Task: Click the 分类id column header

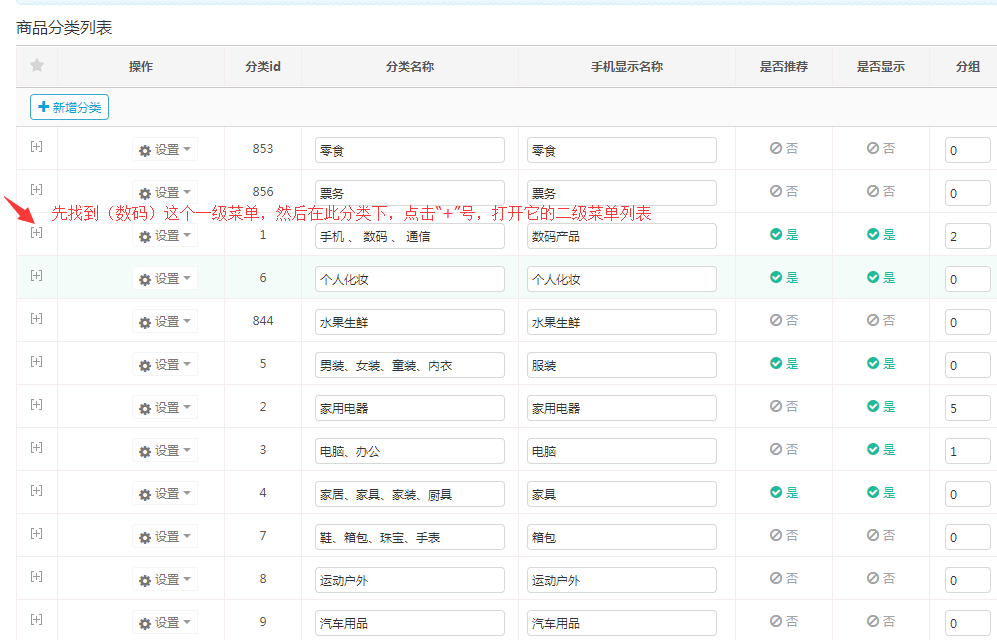Action: pyautogui.click(x=263, y=66)
